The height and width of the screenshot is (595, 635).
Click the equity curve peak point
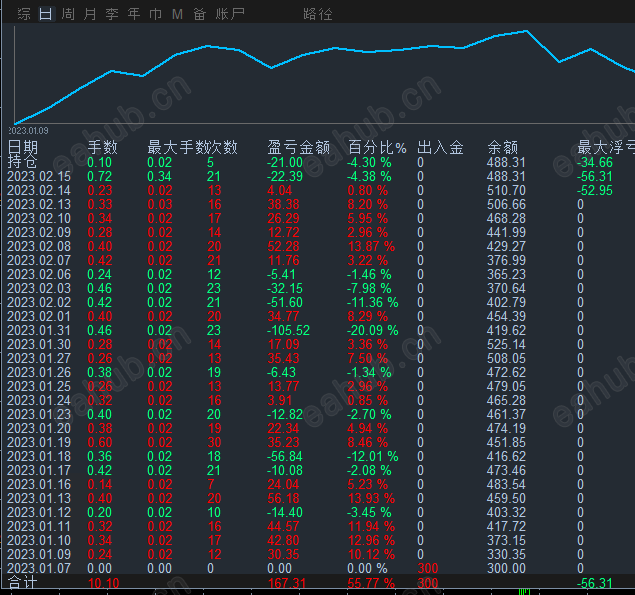pyautogui.click(x=526, y=31)
